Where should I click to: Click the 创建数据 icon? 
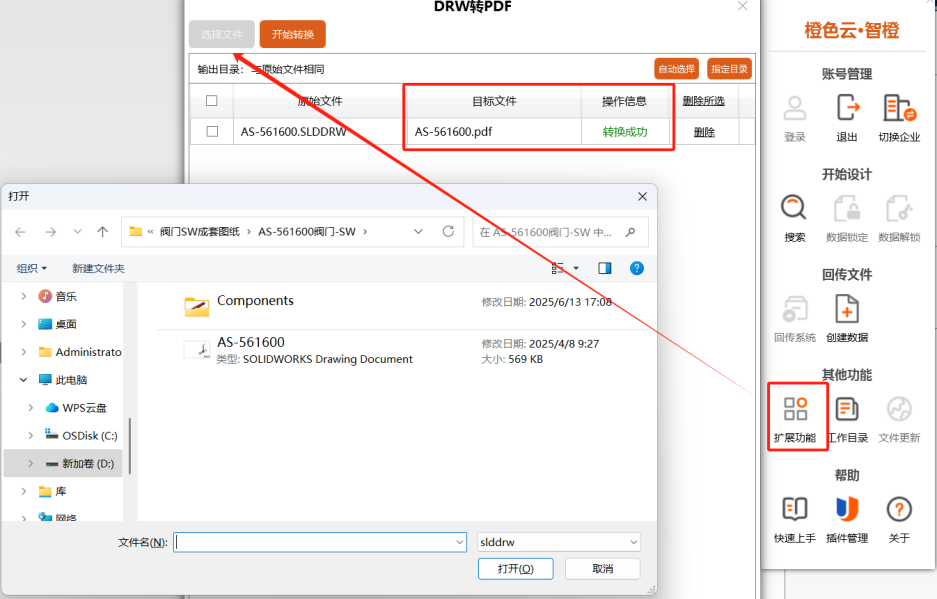click(847, 308)
